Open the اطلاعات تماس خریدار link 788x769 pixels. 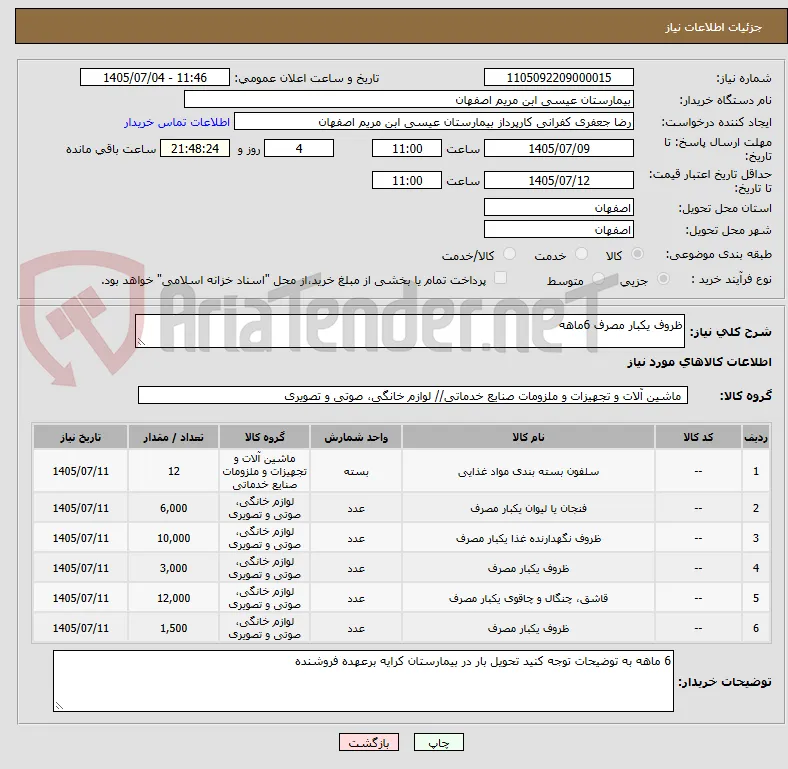(x=177, y=122)
